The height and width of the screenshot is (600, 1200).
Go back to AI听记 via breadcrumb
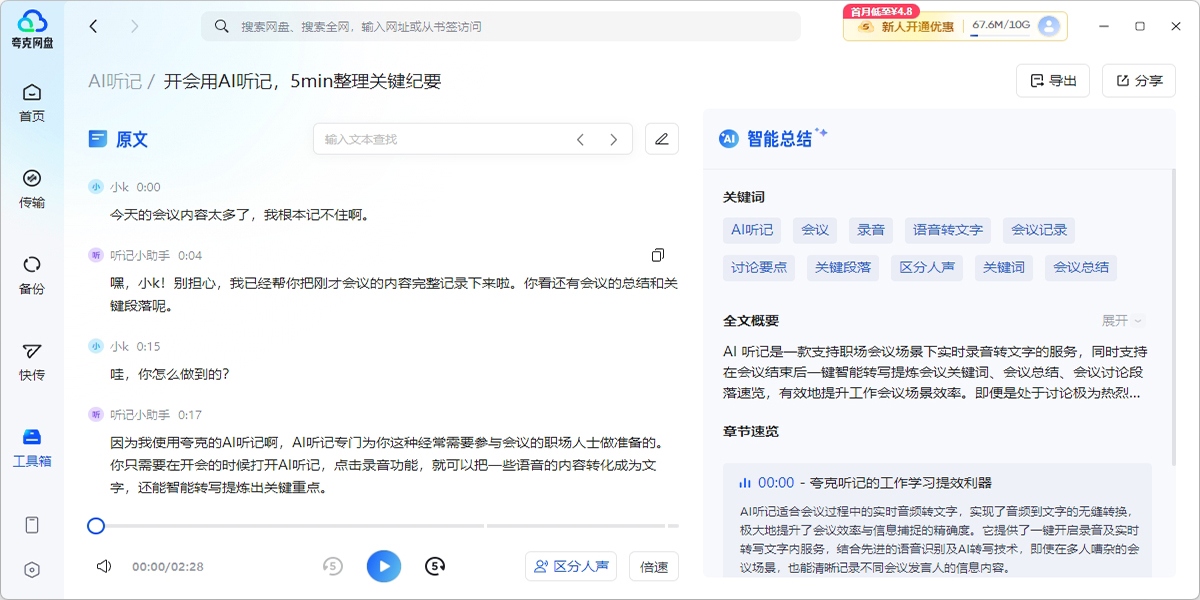pos(115,81)
